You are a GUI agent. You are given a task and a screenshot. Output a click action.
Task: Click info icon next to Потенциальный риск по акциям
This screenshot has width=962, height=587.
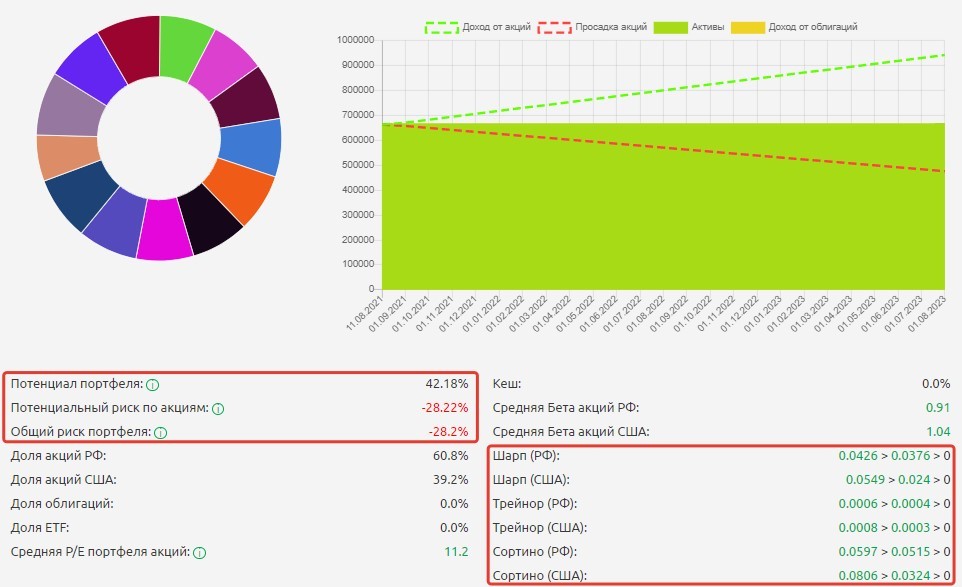pyautogui.click(x=218, y=408)
